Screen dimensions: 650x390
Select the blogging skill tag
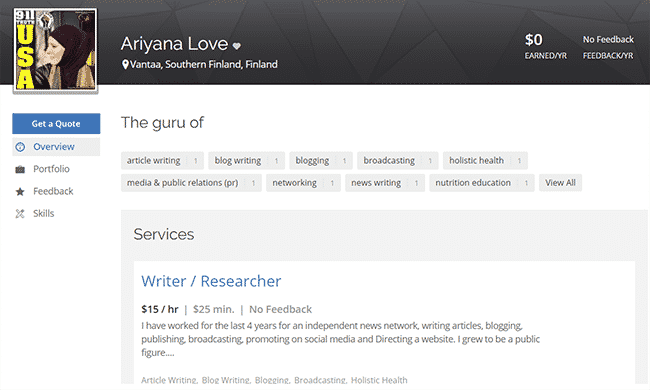[320, 160]
